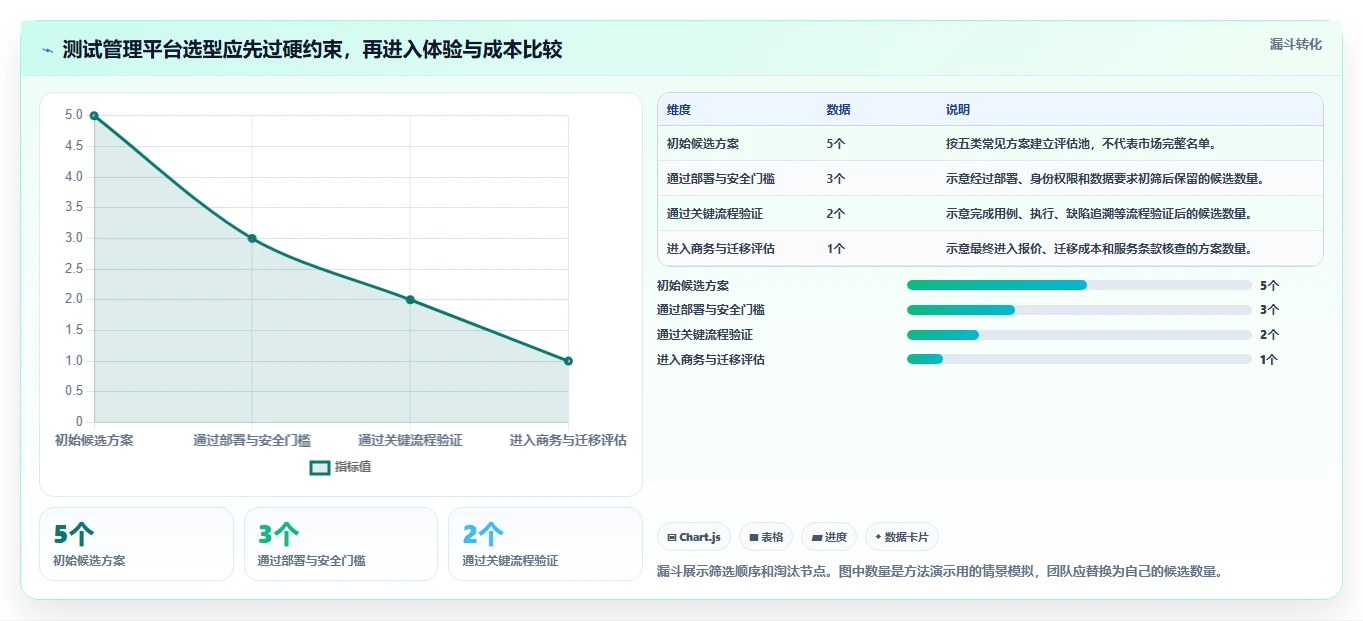Image resolution: width=1363 pixels, height=621 pixels.
Task: Select the 进度 tag chip
Action: tap(829, 537)
